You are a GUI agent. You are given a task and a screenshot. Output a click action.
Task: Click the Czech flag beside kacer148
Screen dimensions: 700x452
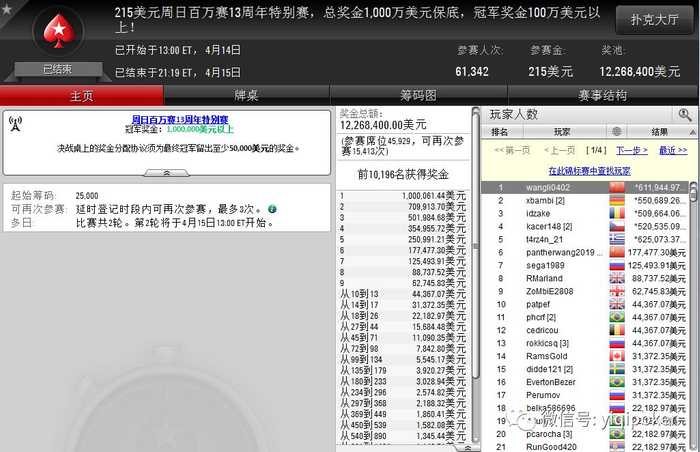point(617,226)
